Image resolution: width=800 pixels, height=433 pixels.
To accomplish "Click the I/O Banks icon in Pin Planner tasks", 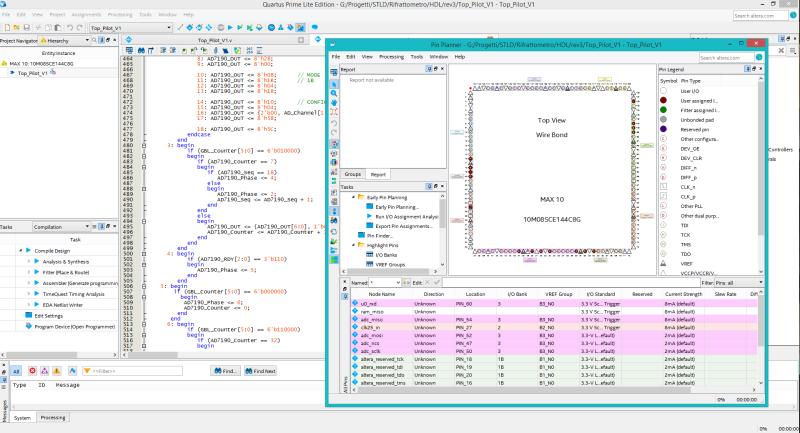I will [370, 254].
